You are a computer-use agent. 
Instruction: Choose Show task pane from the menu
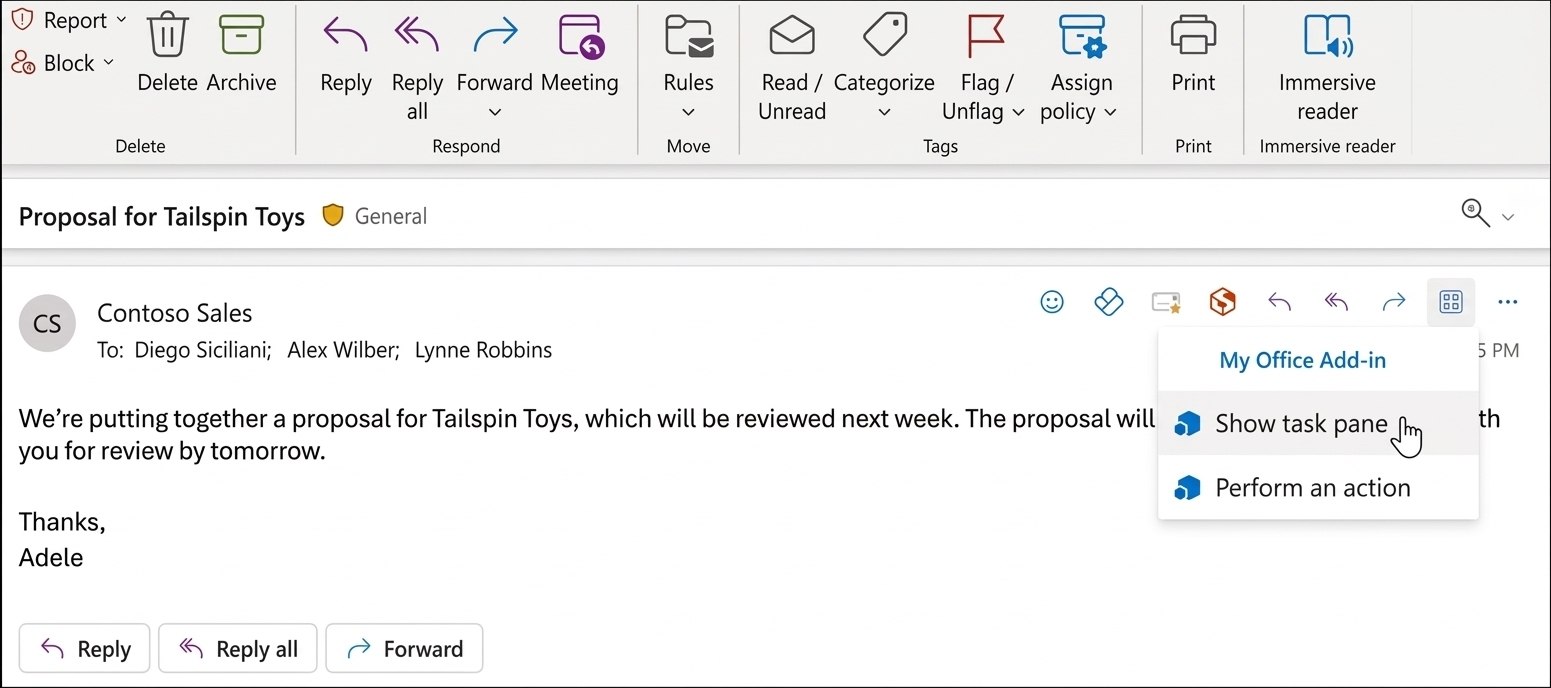(1300, 423)
